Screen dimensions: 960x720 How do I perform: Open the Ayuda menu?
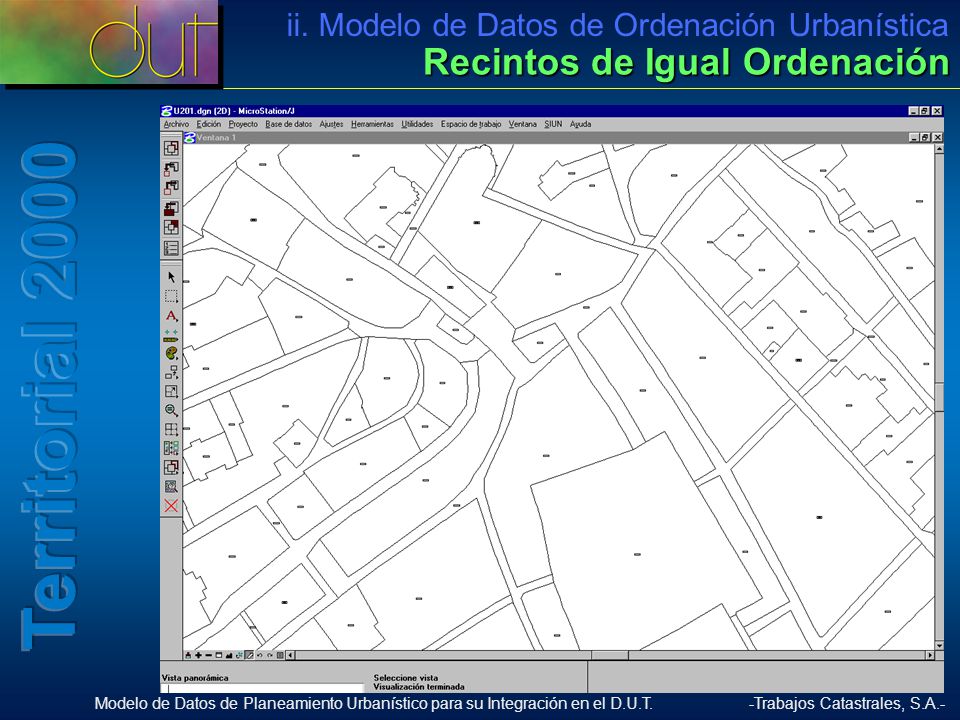pos(580,124)
